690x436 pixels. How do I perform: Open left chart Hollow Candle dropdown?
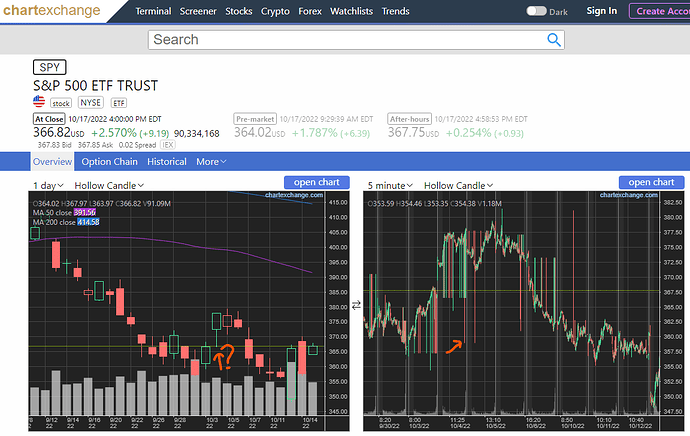tap(109, 186)
